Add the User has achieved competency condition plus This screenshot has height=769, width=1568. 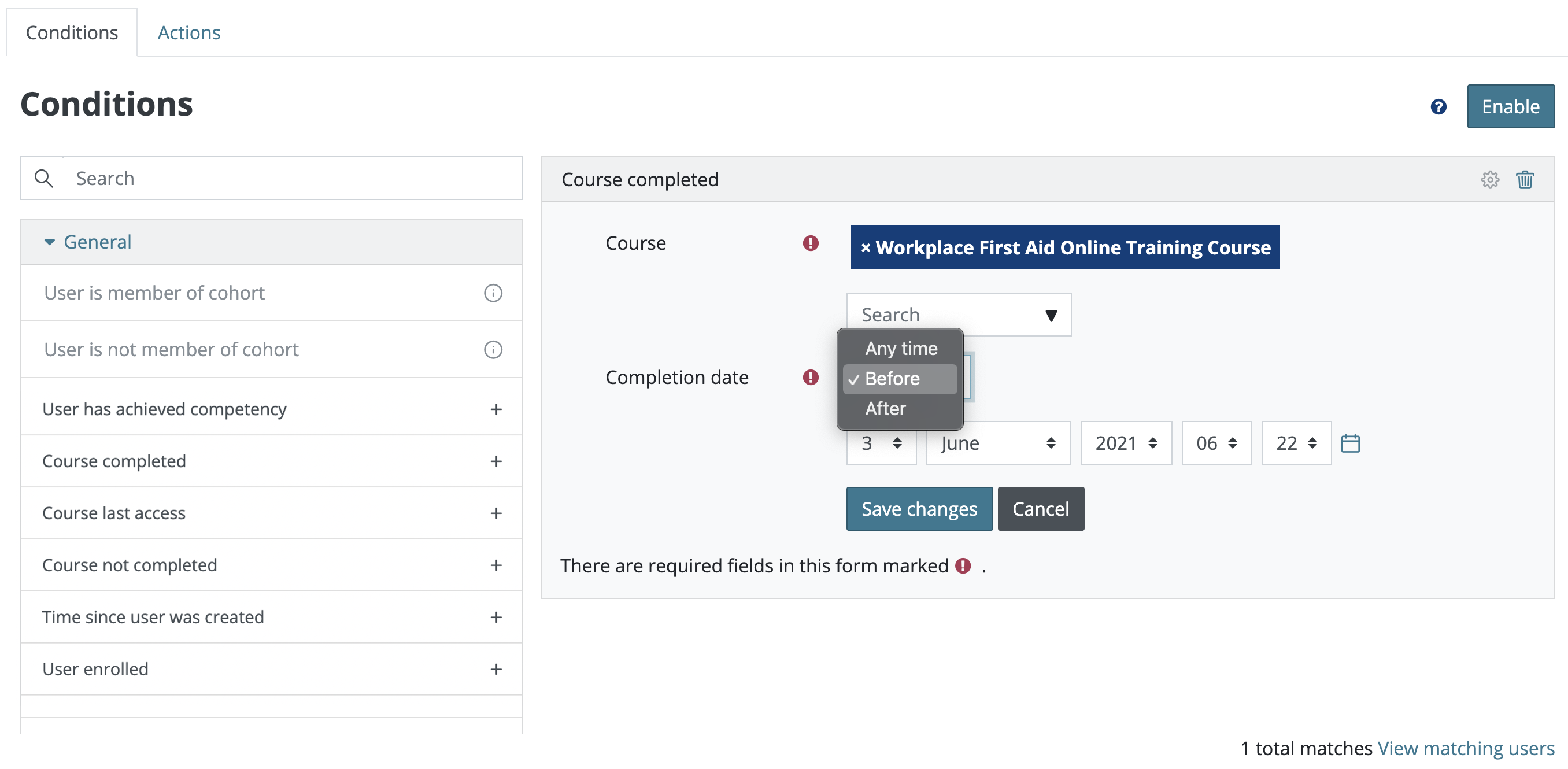pos(495,409)
